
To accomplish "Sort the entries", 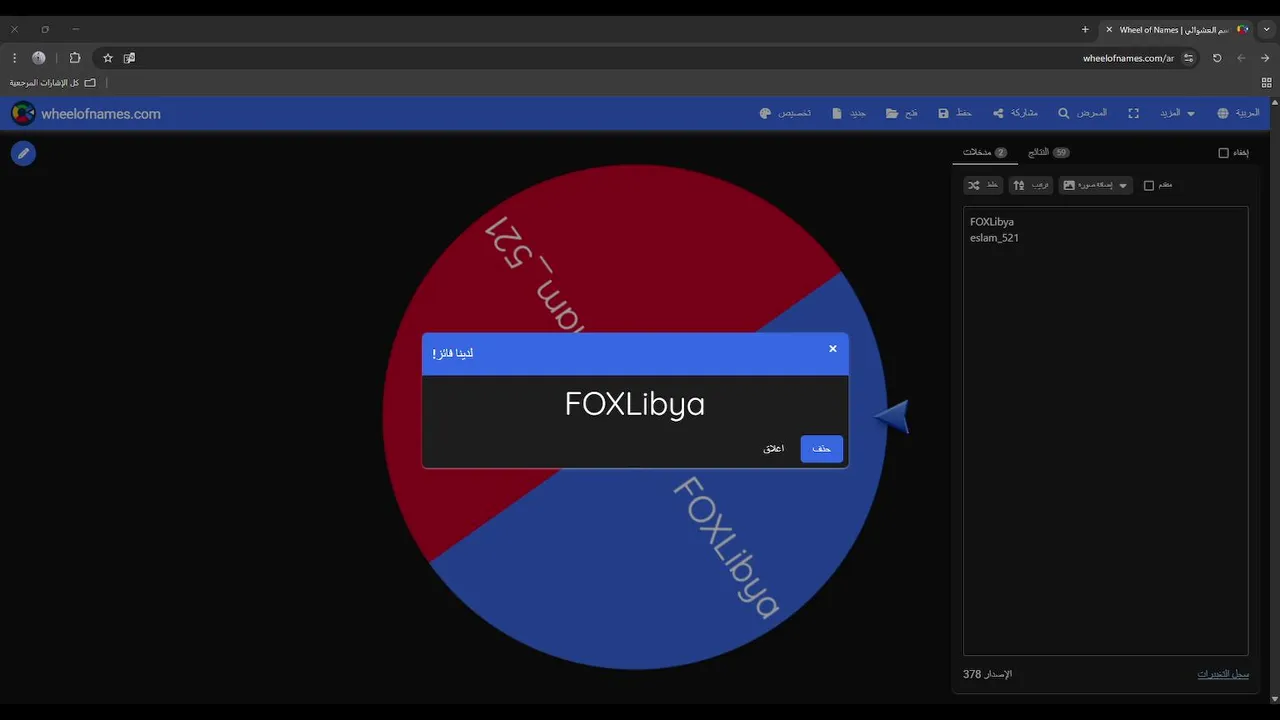I will (1031, 185).
